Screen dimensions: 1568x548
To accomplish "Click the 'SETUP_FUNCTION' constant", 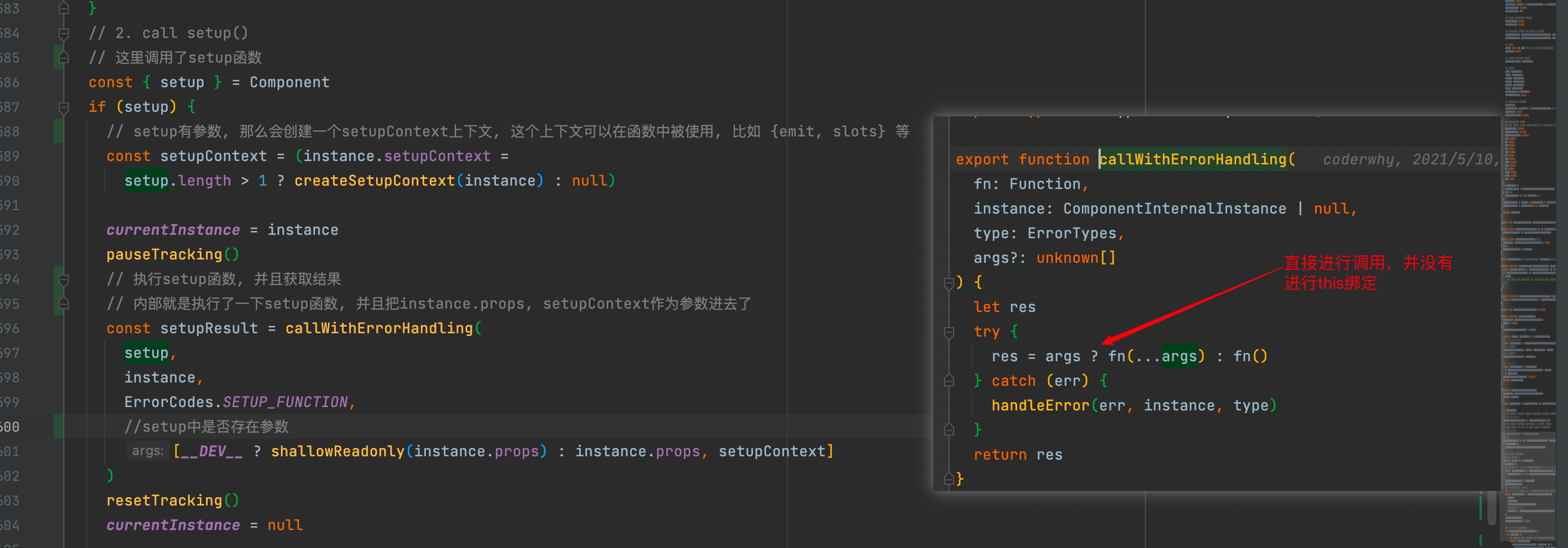I will pyautogui.click(x=285, y=402).
